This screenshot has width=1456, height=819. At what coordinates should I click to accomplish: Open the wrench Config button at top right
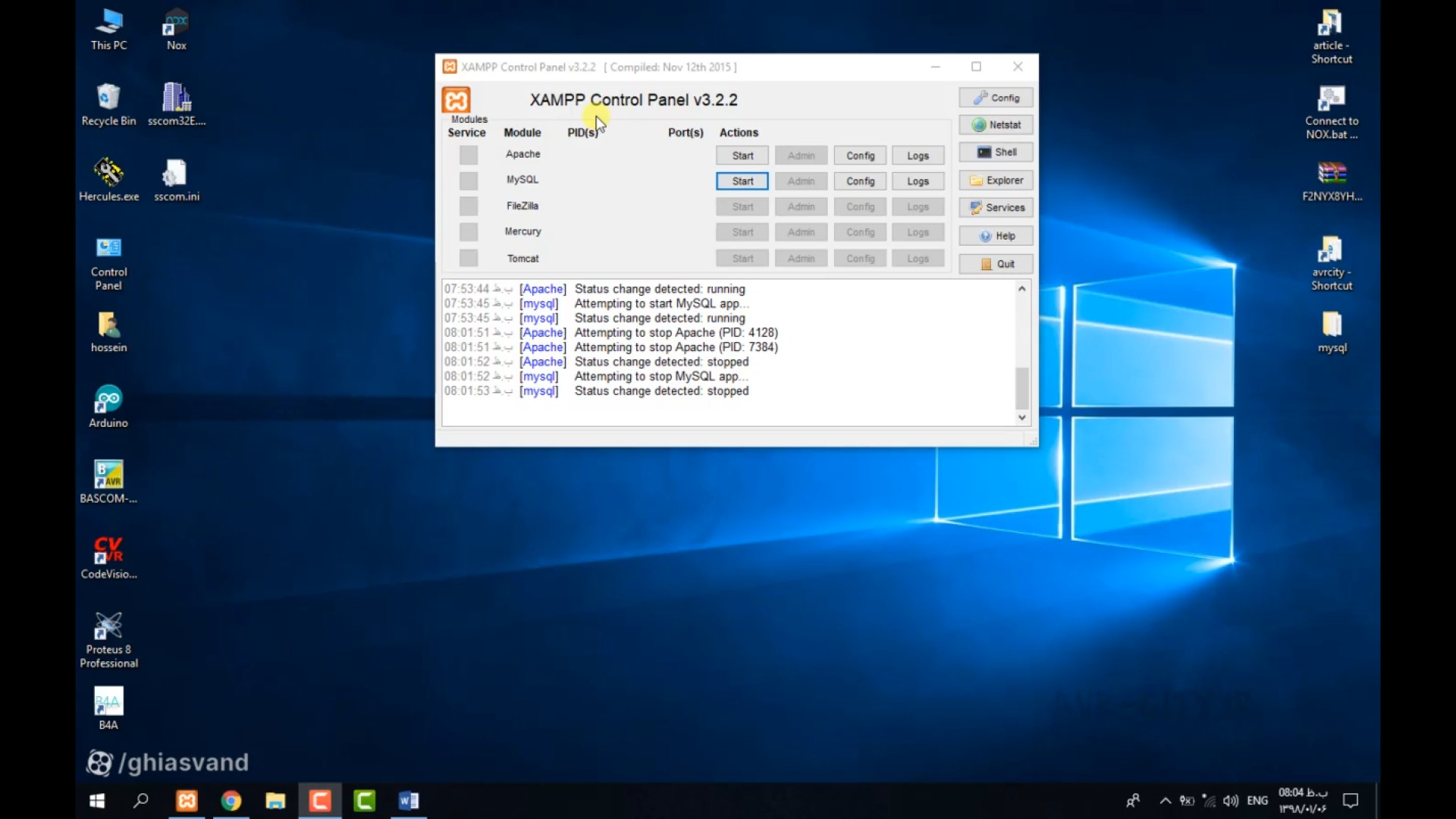point(996,98)
